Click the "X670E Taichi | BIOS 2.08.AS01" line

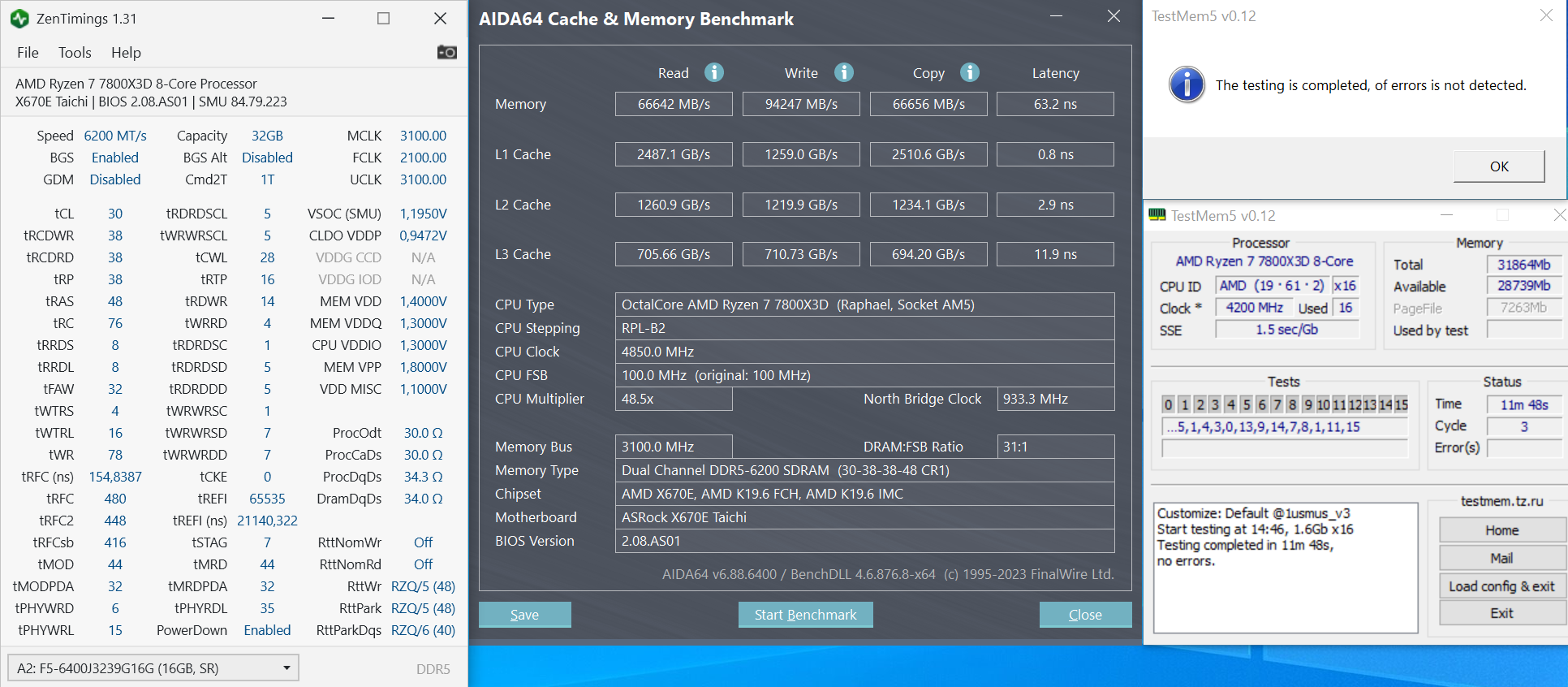coord(151,102)
